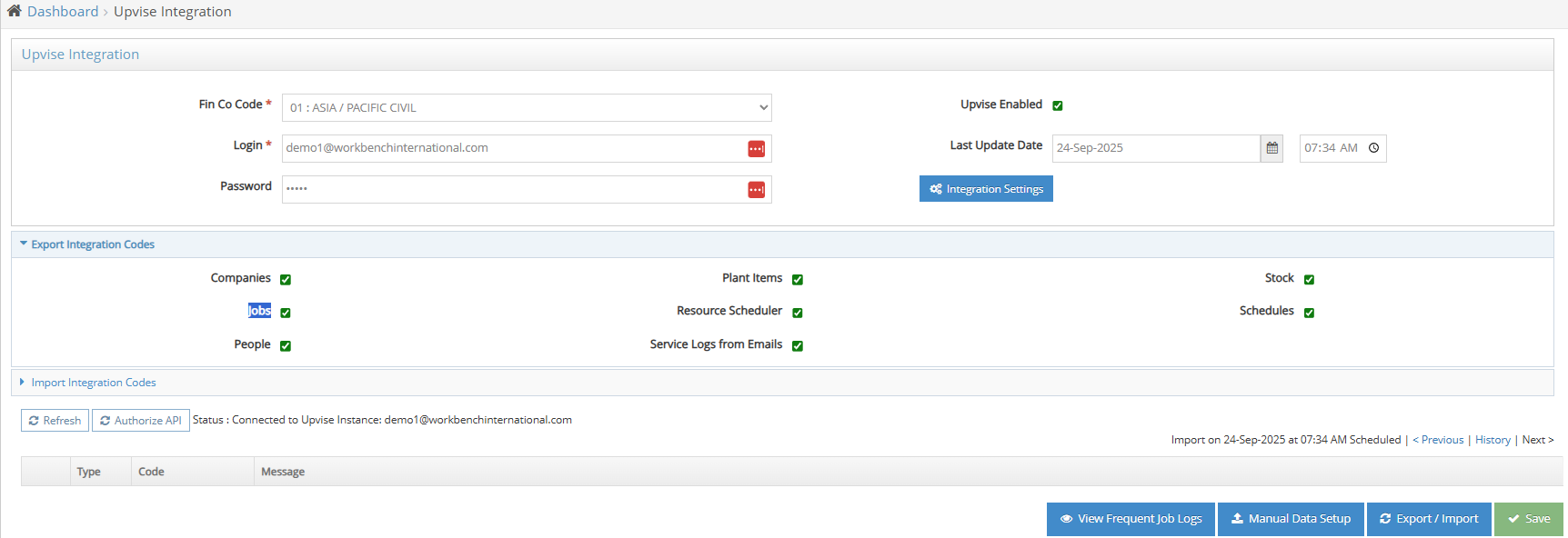Open the calendar date picker icon
The image size is (1568, 538).
tap(1271, 148)
